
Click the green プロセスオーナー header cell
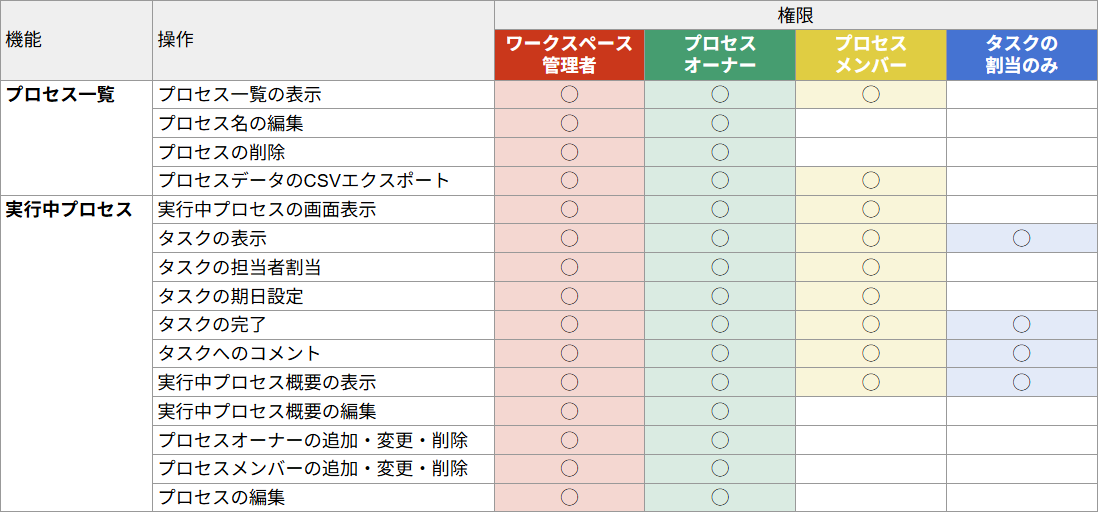click(x=720, y=55)
